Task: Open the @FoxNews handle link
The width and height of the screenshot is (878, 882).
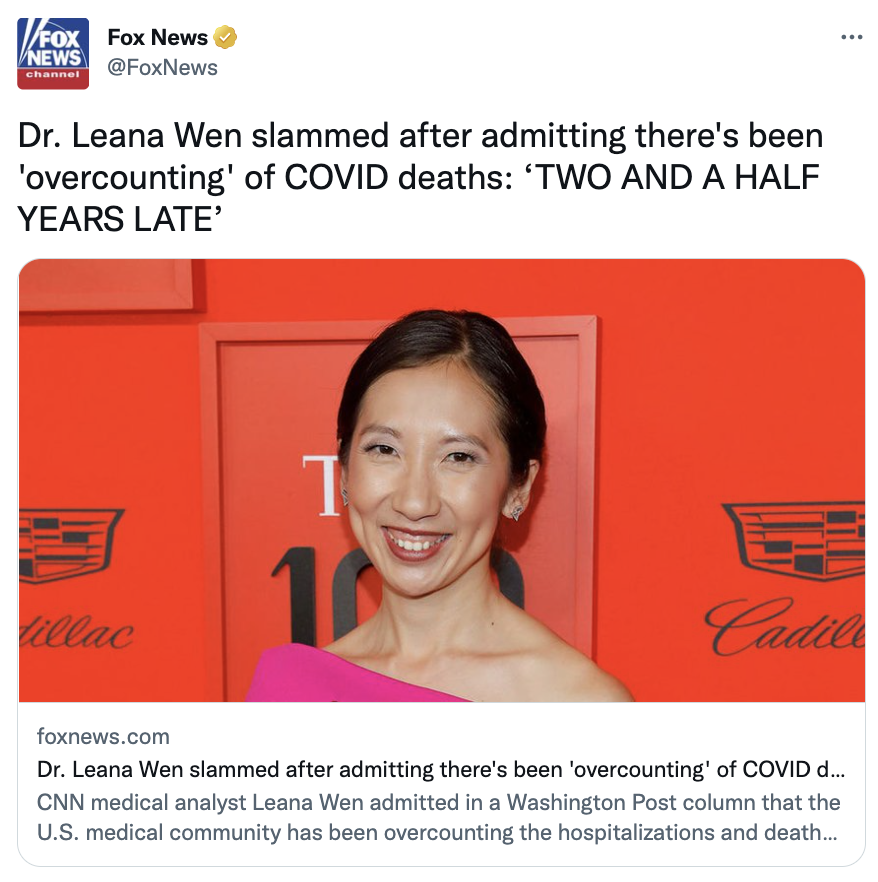Action: [162, 68]
